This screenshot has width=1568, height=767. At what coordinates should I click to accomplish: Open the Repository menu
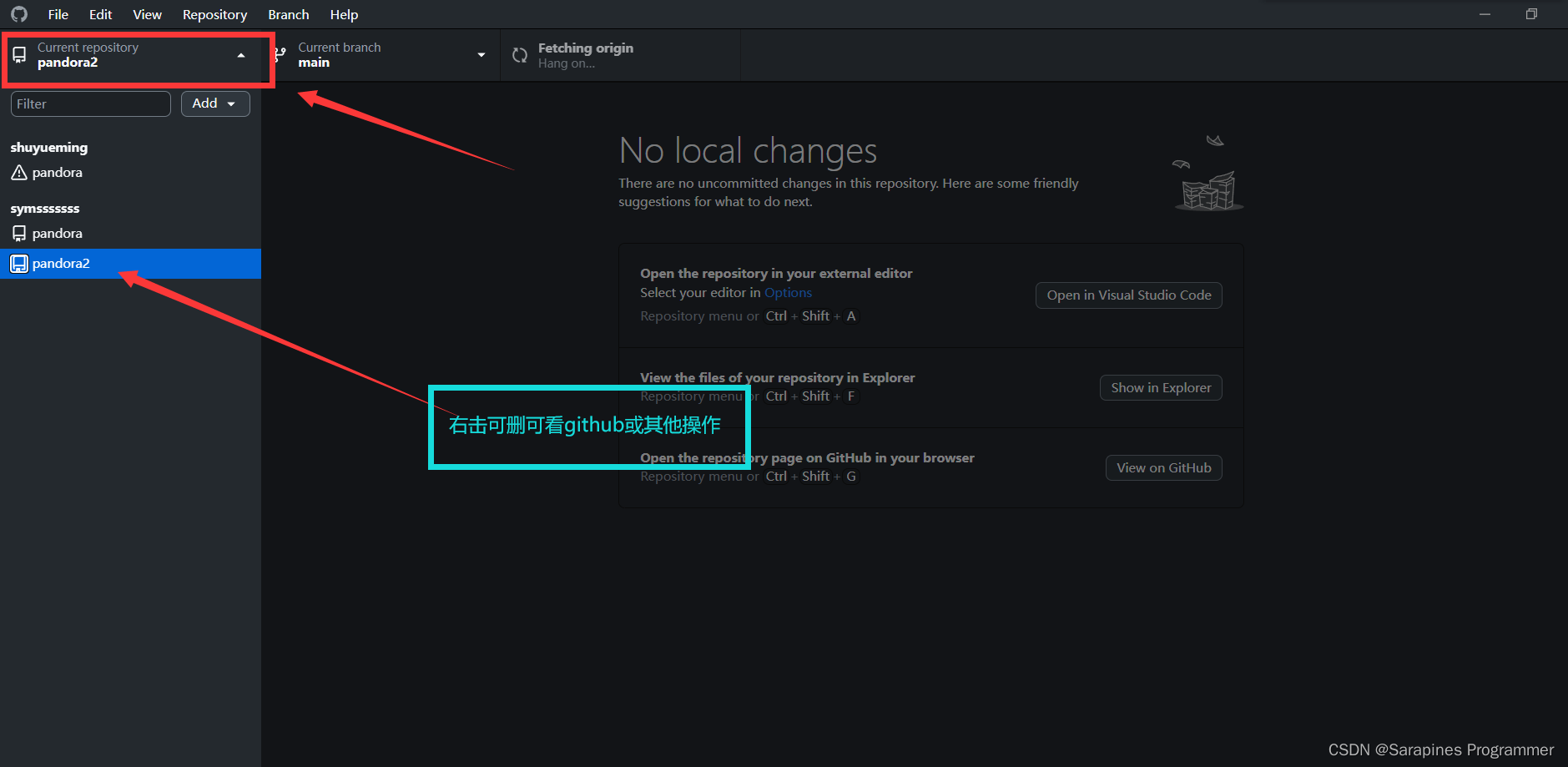214,13
